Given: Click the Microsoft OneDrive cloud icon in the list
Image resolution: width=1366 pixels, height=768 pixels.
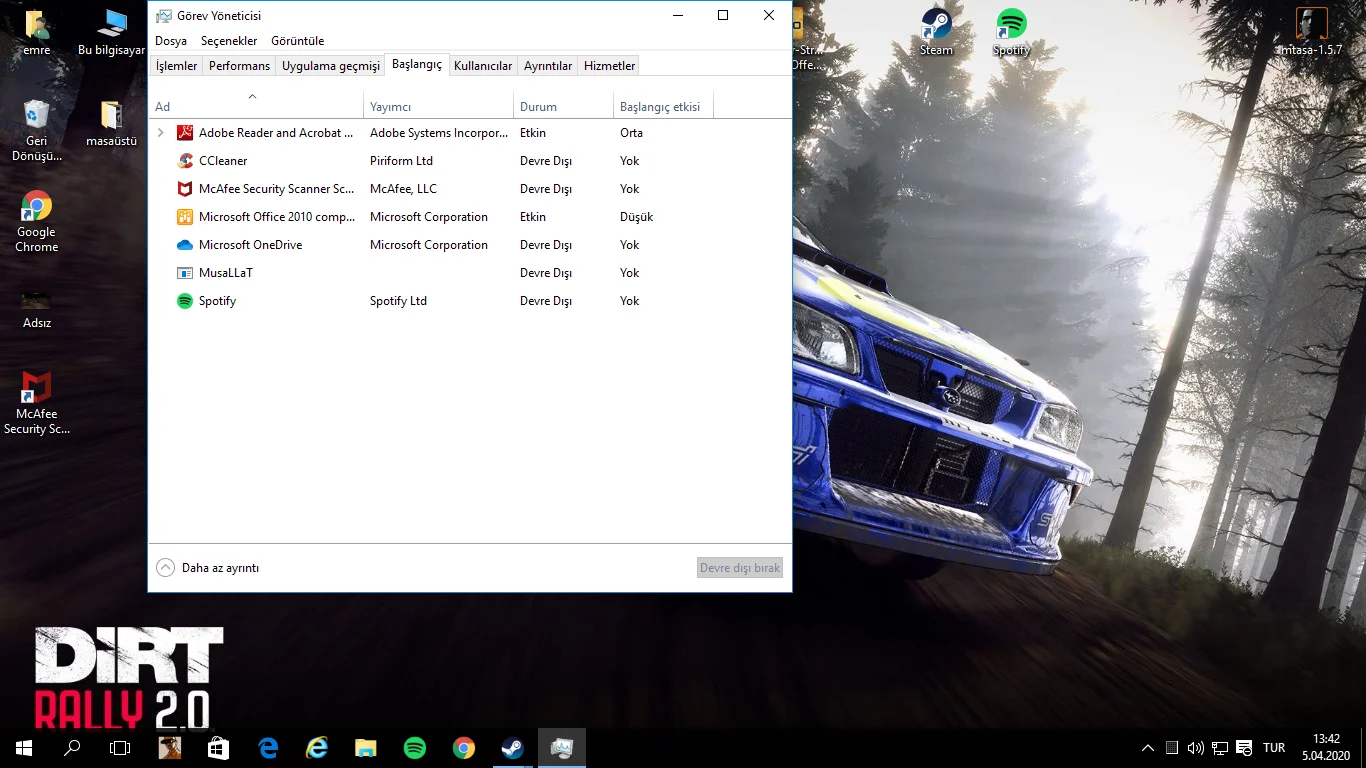Looking at the screenshot, I should [x=184, y=245].
